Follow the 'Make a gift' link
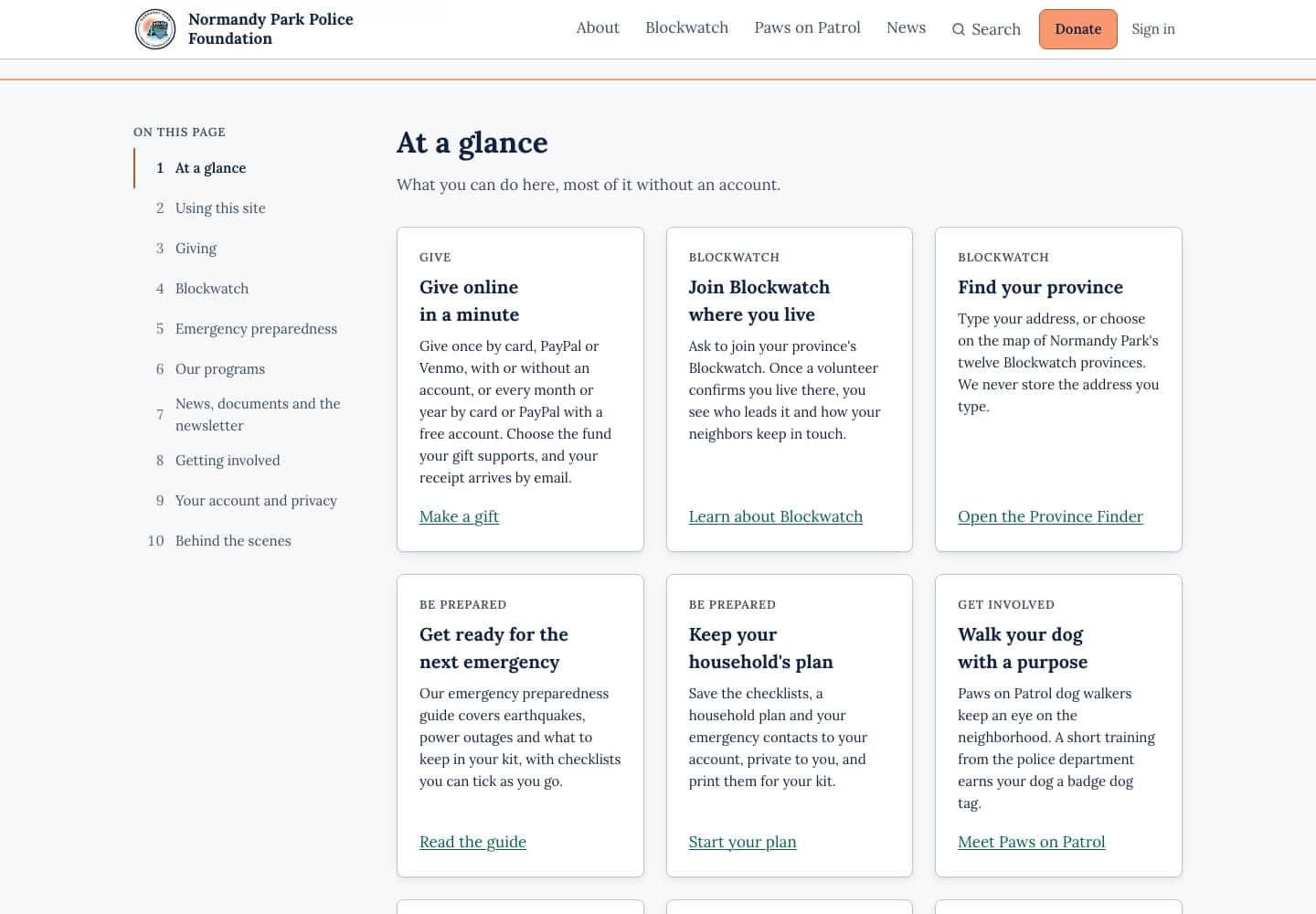1316x914 pixels. [x=459, y=516]
